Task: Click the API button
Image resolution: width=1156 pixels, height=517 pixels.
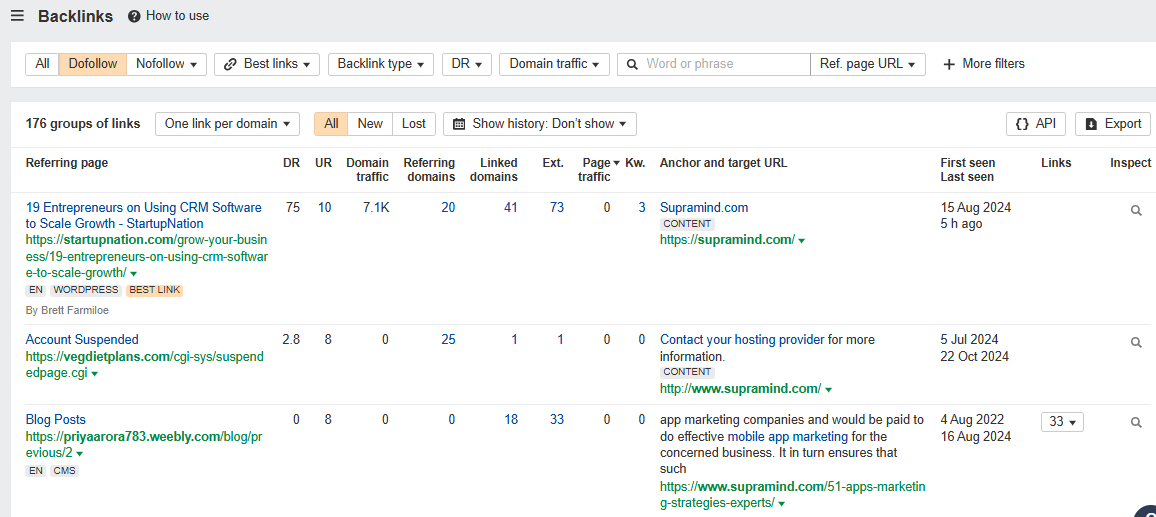Action: 1036,124
